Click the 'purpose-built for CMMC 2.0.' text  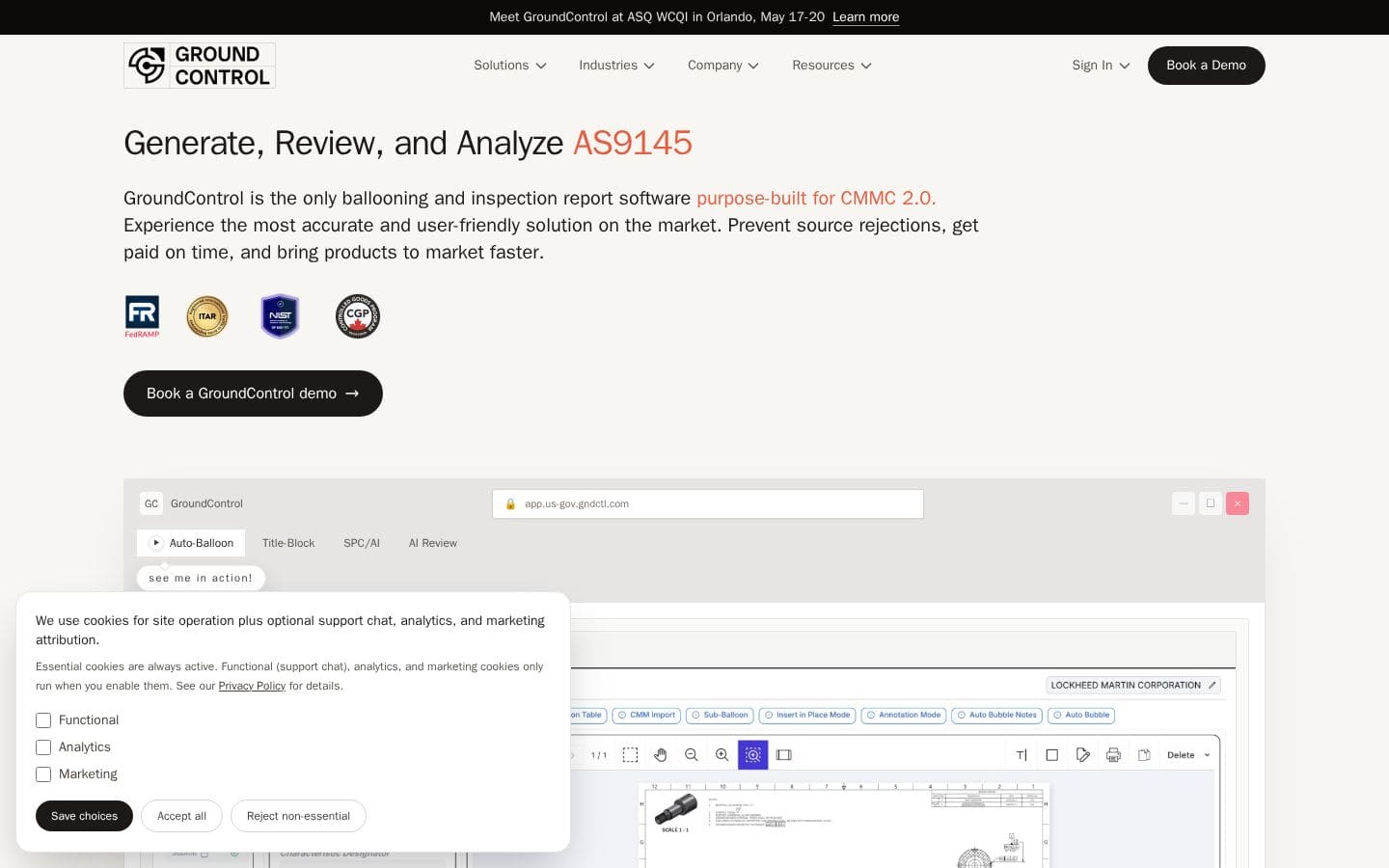816,198
